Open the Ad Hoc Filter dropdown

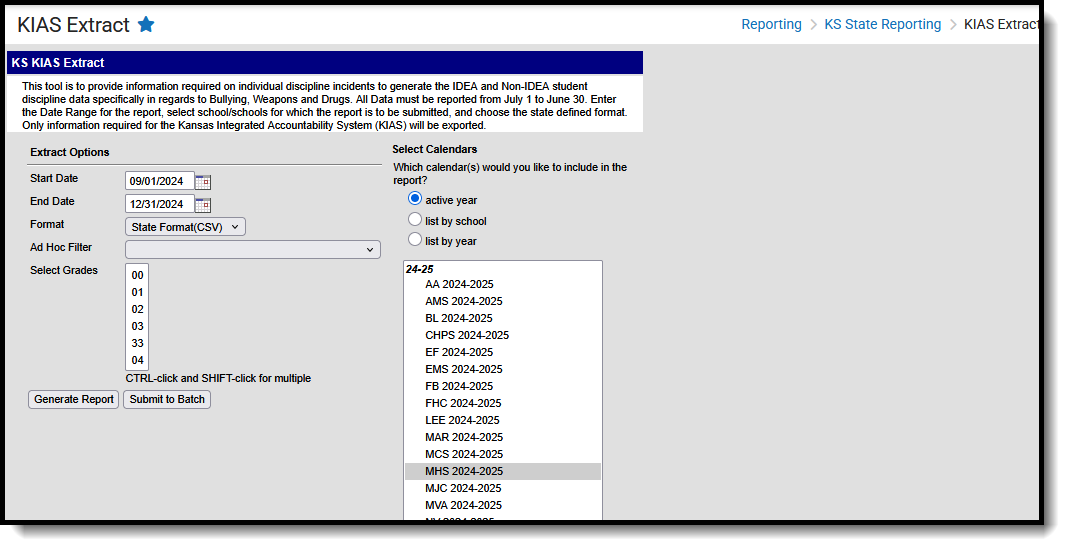(x=253, y=249)
